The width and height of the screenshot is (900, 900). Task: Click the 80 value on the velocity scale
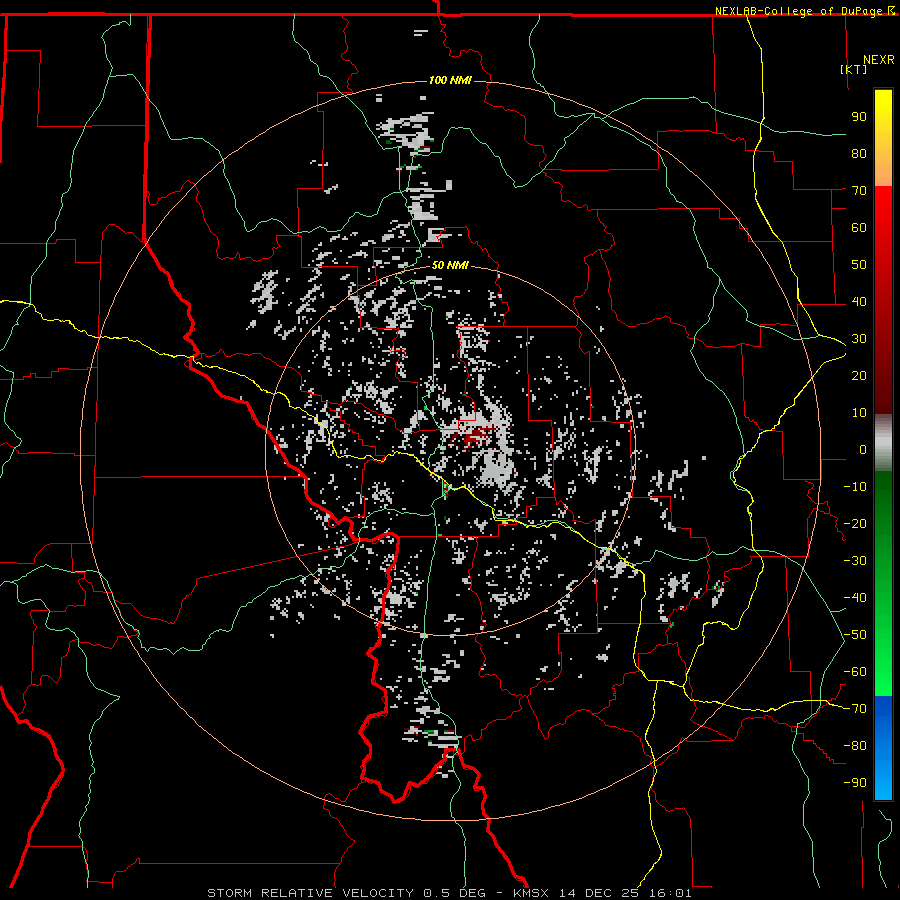click(859, 154)
